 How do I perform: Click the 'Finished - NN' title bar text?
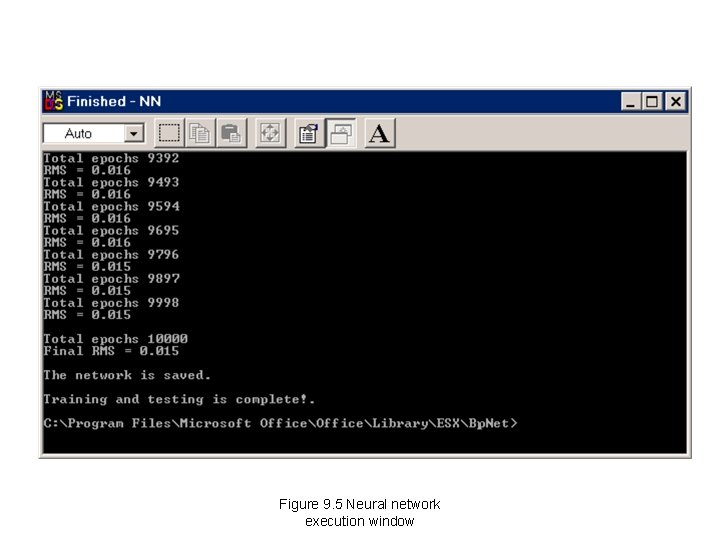(114, 101)
